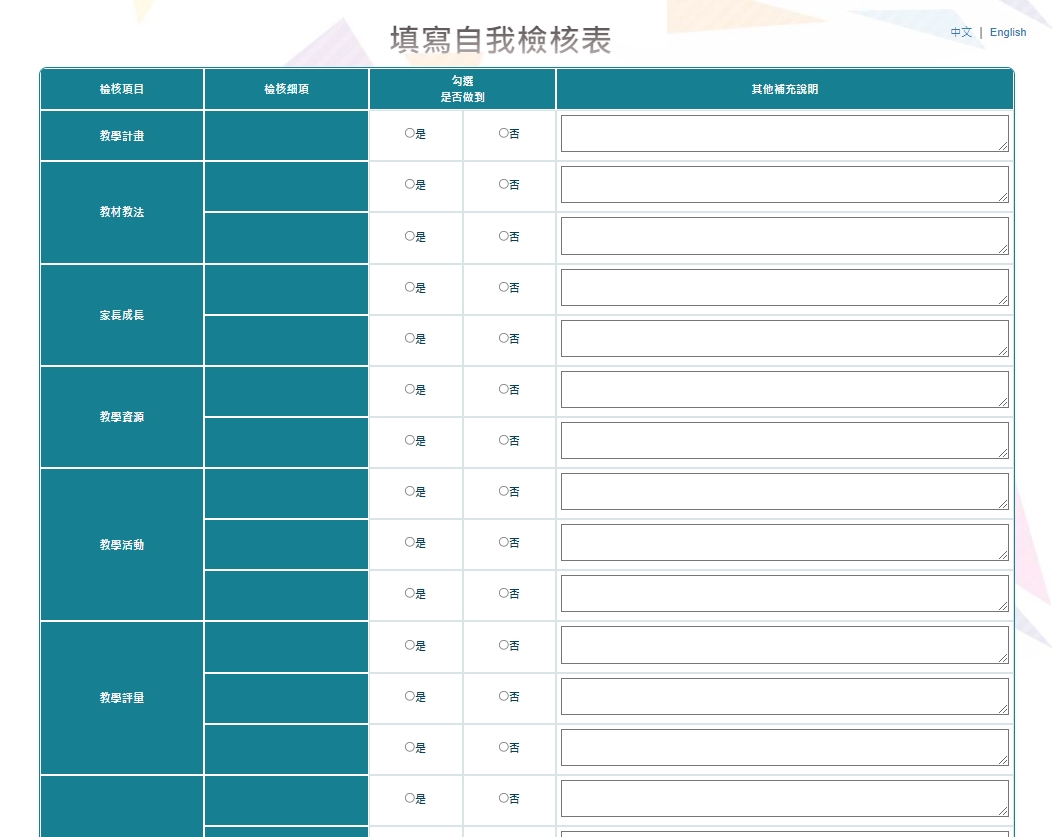Choose 否 for third 教學評量 row
The width and height of the screenshot is (1052, 837).
pos(503,747)
